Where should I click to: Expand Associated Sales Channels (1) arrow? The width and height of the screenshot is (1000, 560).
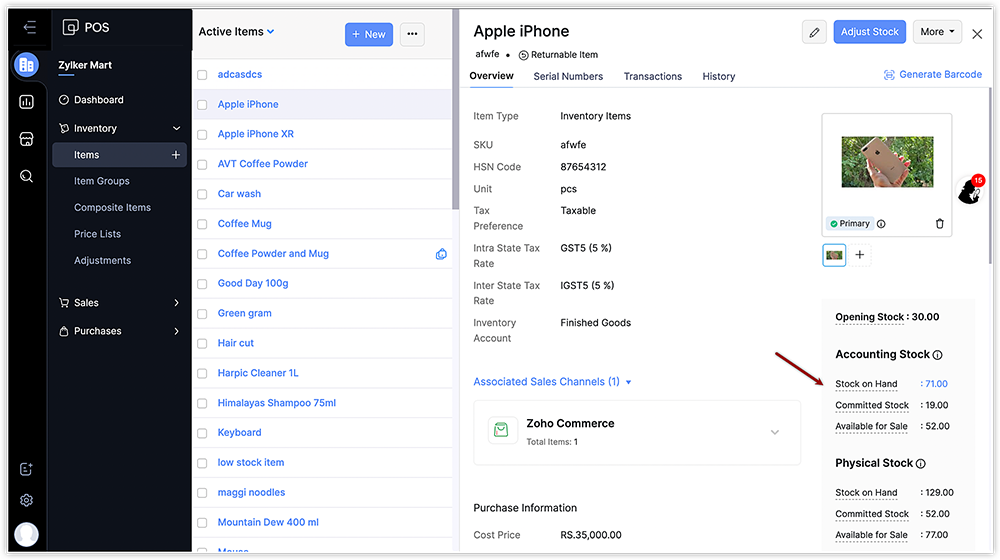pyautogui.click(x=628, y=383)
